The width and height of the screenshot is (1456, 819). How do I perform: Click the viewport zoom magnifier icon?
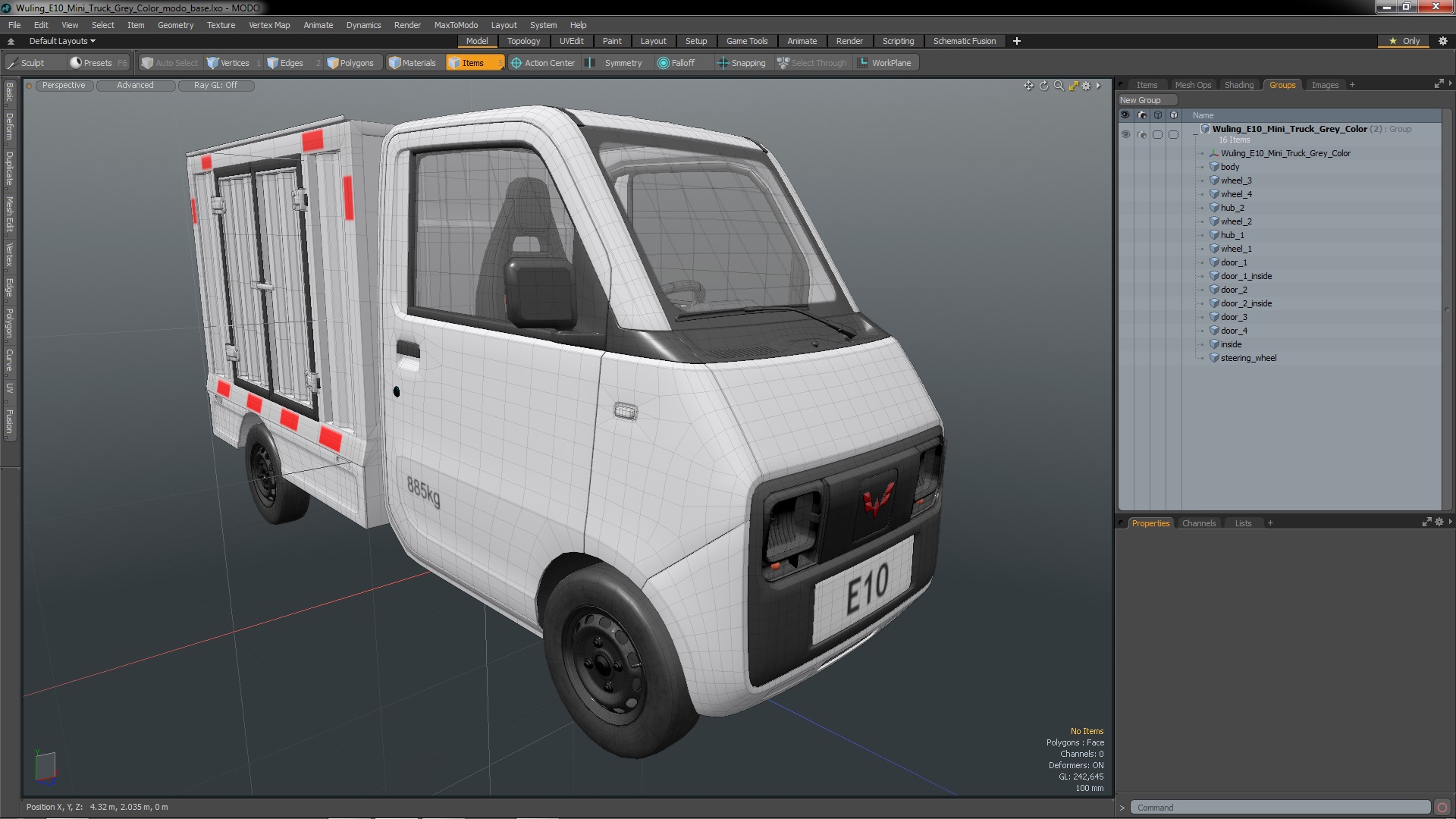tap(1059, 86)
